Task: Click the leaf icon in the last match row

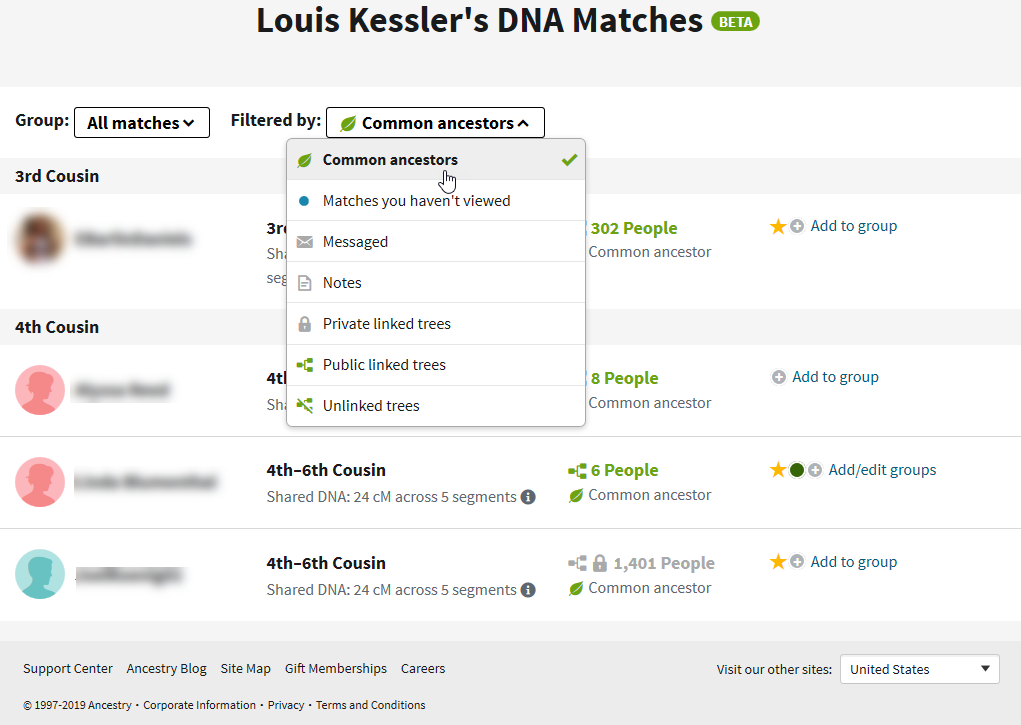Action: click(576, 588)
